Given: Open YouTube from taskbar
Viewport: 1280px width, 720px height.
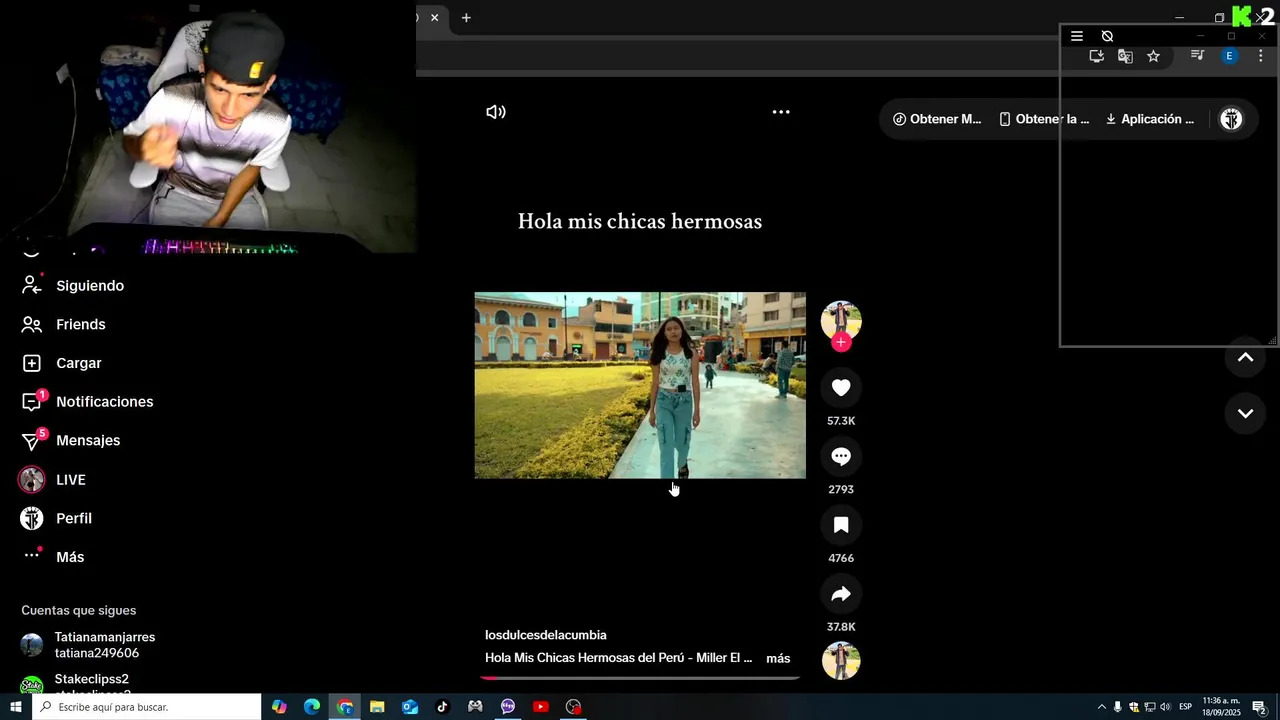Looking at the screenshot, I should tap(541, 707).
